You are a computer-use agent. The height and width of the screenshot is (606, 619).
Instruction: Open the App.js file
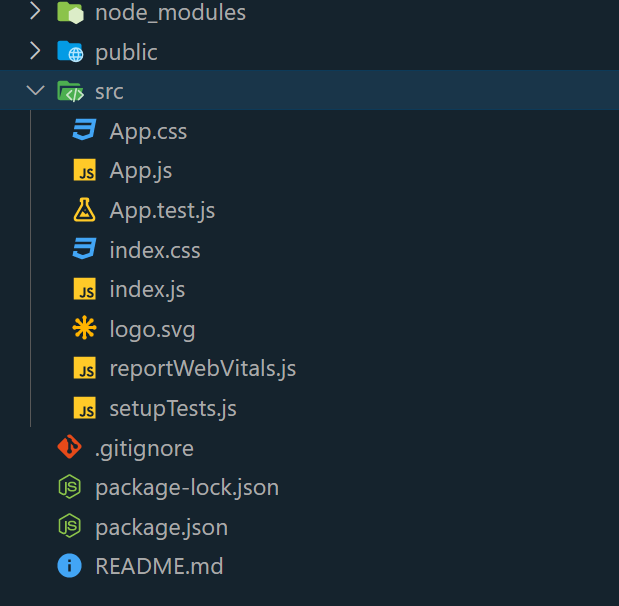click(x=141, y=171)
